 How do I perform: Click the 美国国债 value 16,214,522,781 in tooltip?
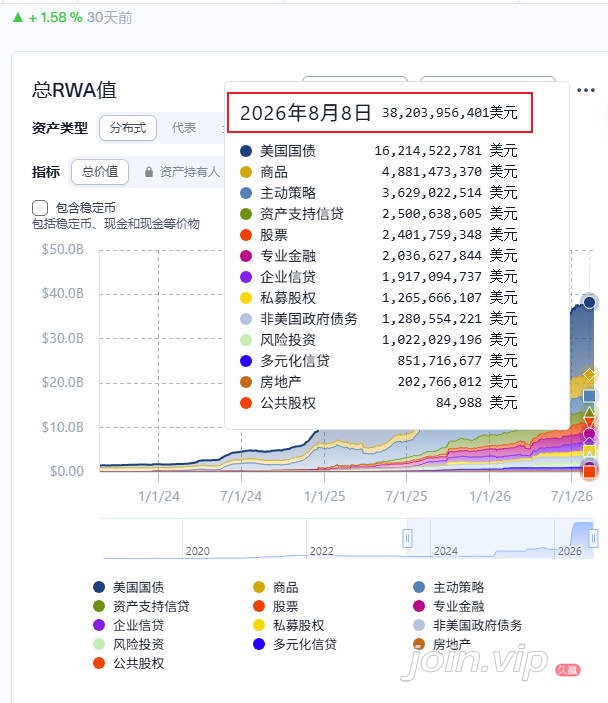428,151
